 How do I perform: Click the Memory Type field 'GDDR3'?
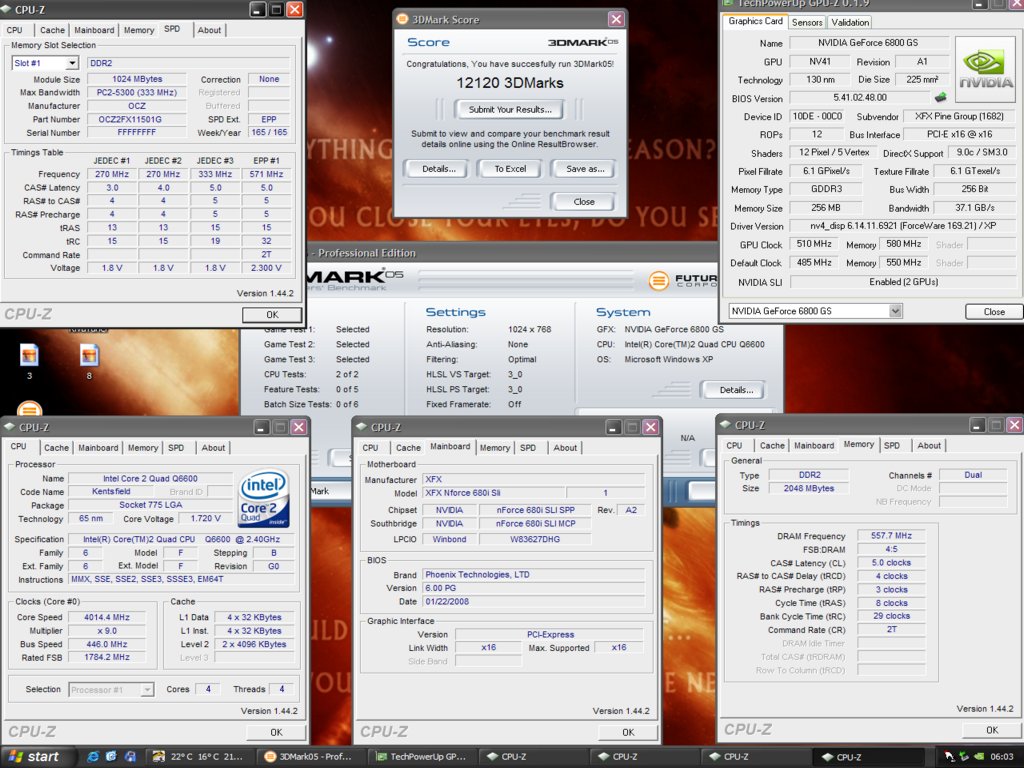click(x=825, y=189)
